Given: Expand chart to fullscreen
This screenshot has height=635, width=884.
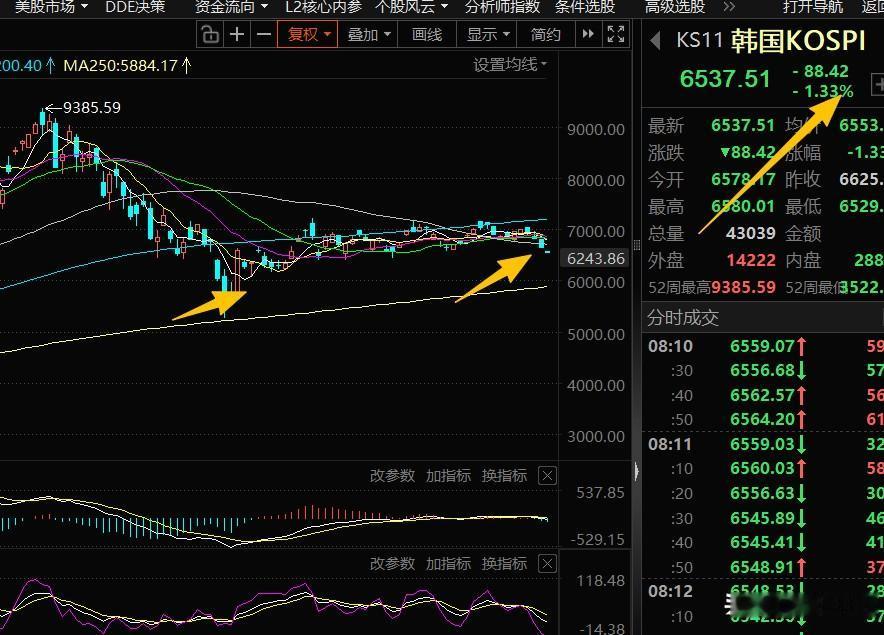Looking at the screenshot, I should point(616,34).
